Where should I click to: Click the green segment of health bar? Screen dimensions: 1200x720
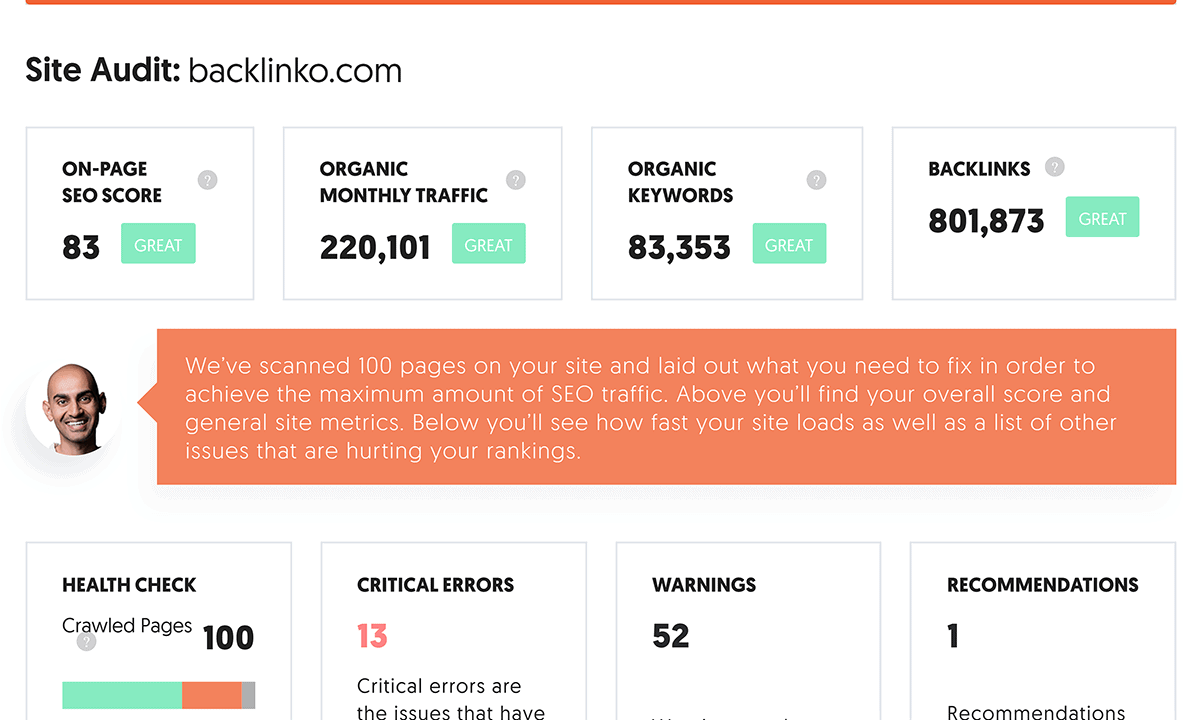pos(122,695)
